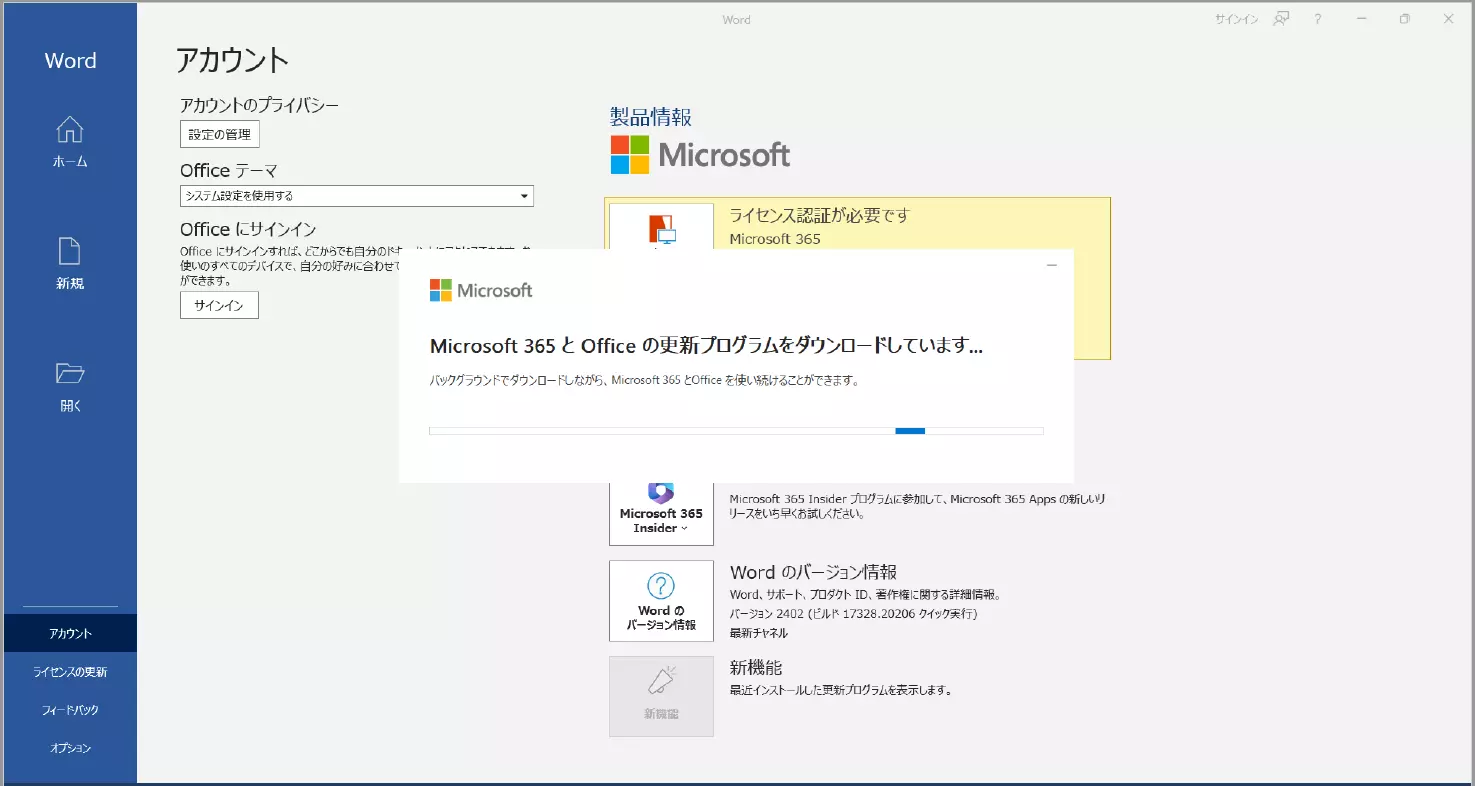Click the Manage Settings button
The image size is (1475, 786).
[220, 134]
